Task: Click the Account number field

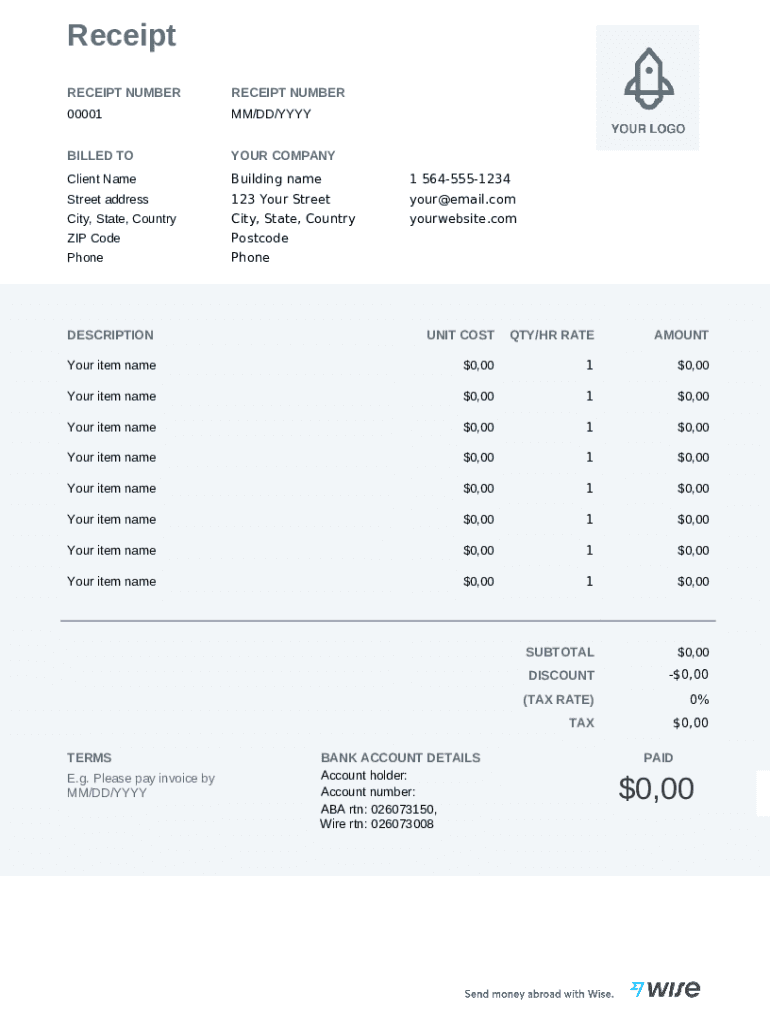Action: (x=368, y=792)
